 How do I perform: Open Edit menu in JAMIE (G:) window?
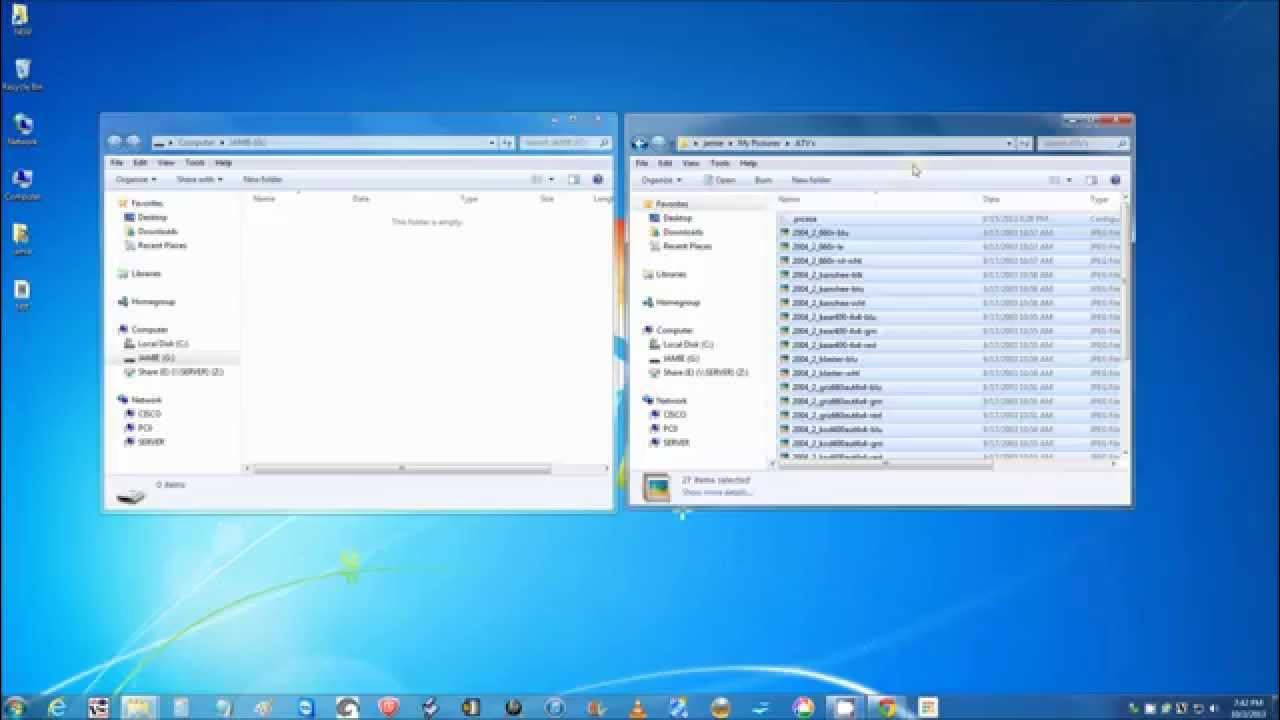(140, 162)
